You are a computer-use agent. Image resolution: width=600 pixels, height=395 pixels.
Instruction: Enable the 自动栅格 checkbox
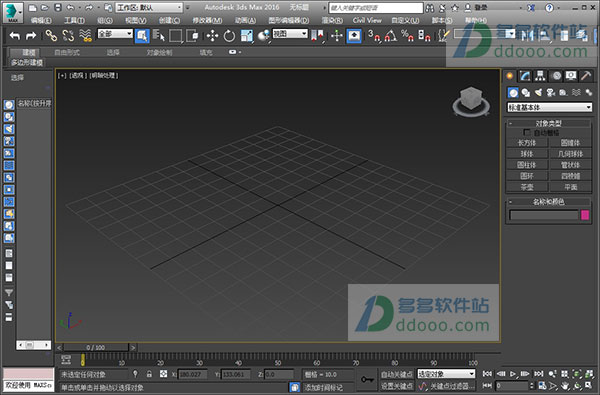tap(527, 132)
